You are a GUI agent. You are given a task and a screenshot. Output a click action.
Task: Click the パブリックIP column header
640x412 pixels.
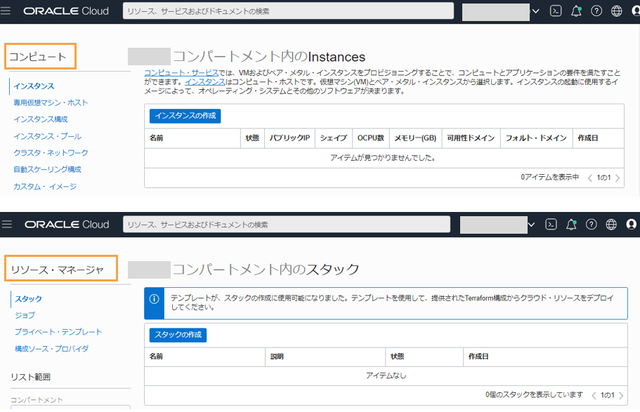pyautogui.click(x=289, y=138)
